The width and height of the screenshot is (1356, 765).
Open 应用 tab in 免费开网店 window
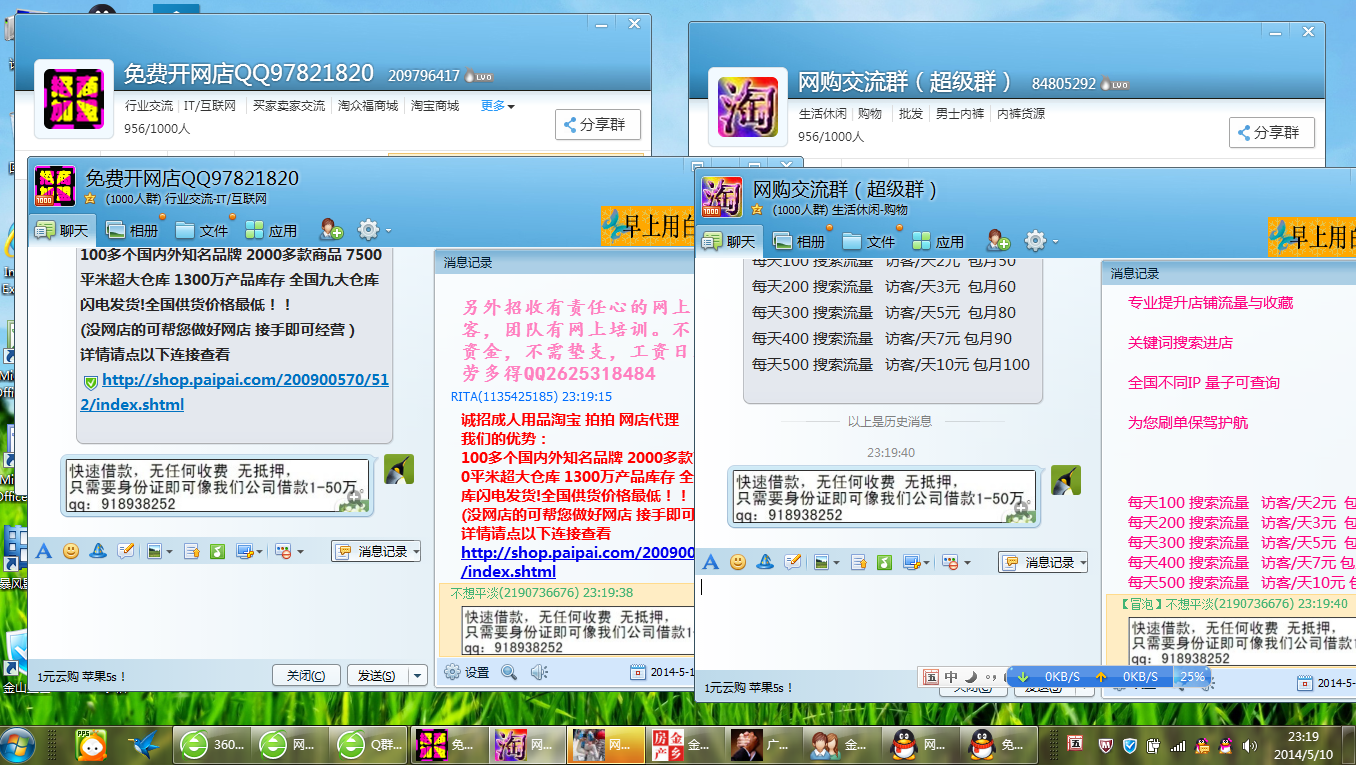click(270, 230)
